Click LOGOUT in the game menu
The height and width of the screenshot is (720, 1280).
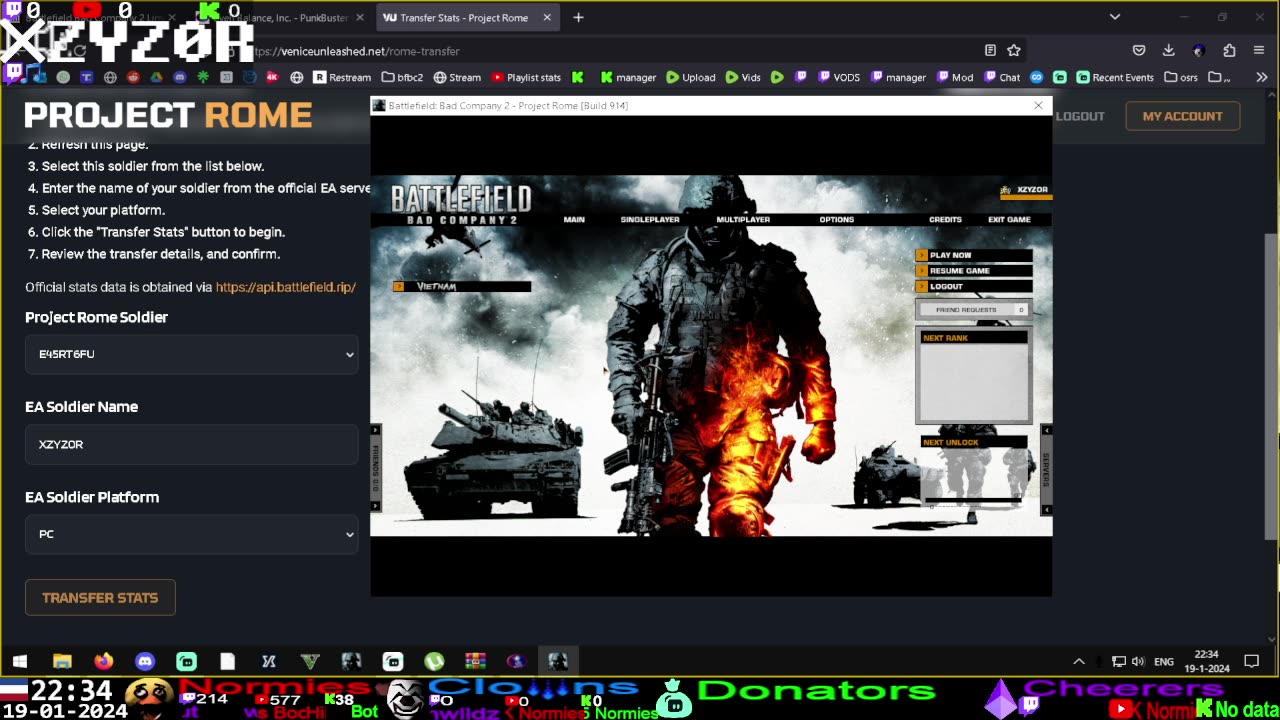point(974,286)
